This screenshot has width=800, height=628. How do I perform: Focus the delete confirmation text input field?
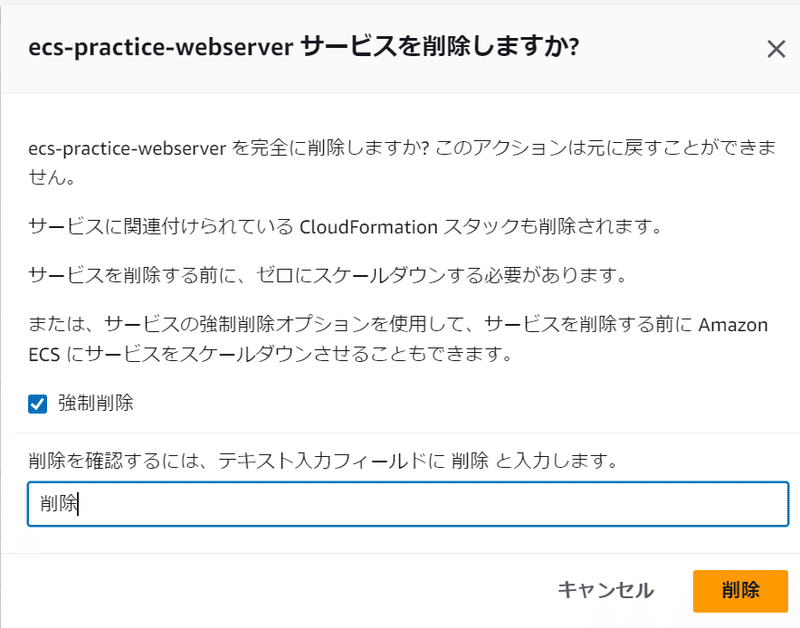coord(400,505)
